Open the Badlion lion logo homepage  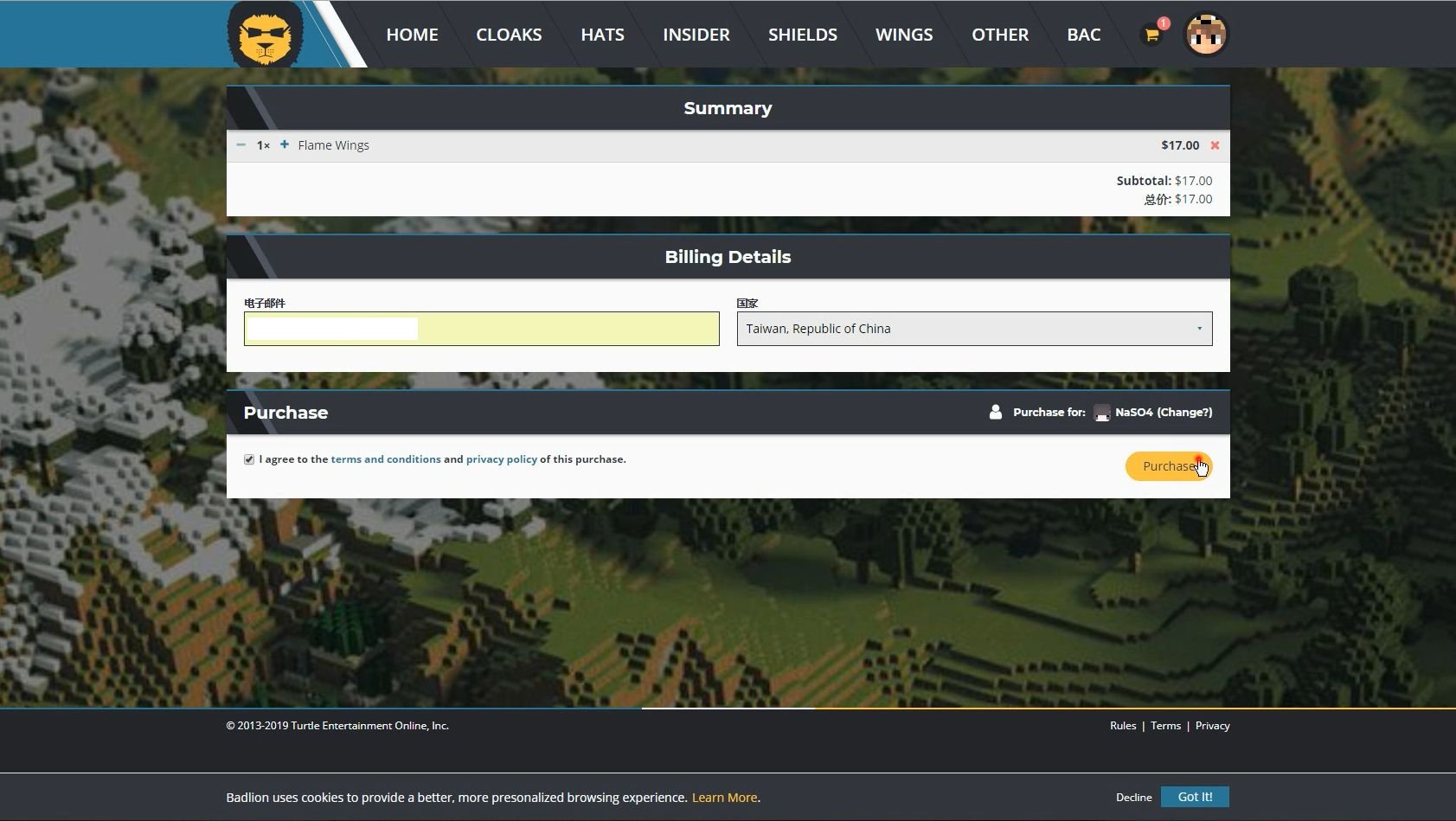click(266, 35)
